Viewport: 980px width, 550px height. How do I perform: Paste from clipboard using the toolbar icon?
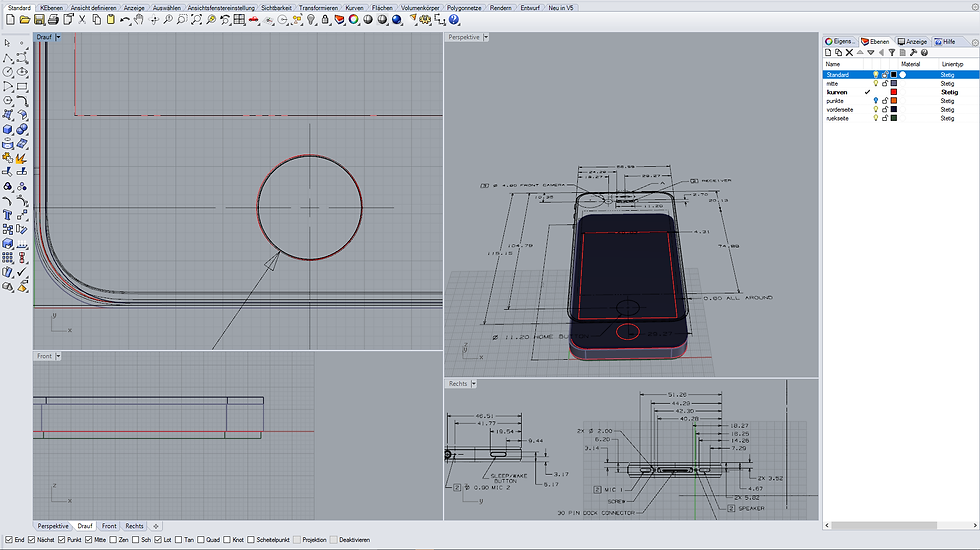click(x=111, y=20)
